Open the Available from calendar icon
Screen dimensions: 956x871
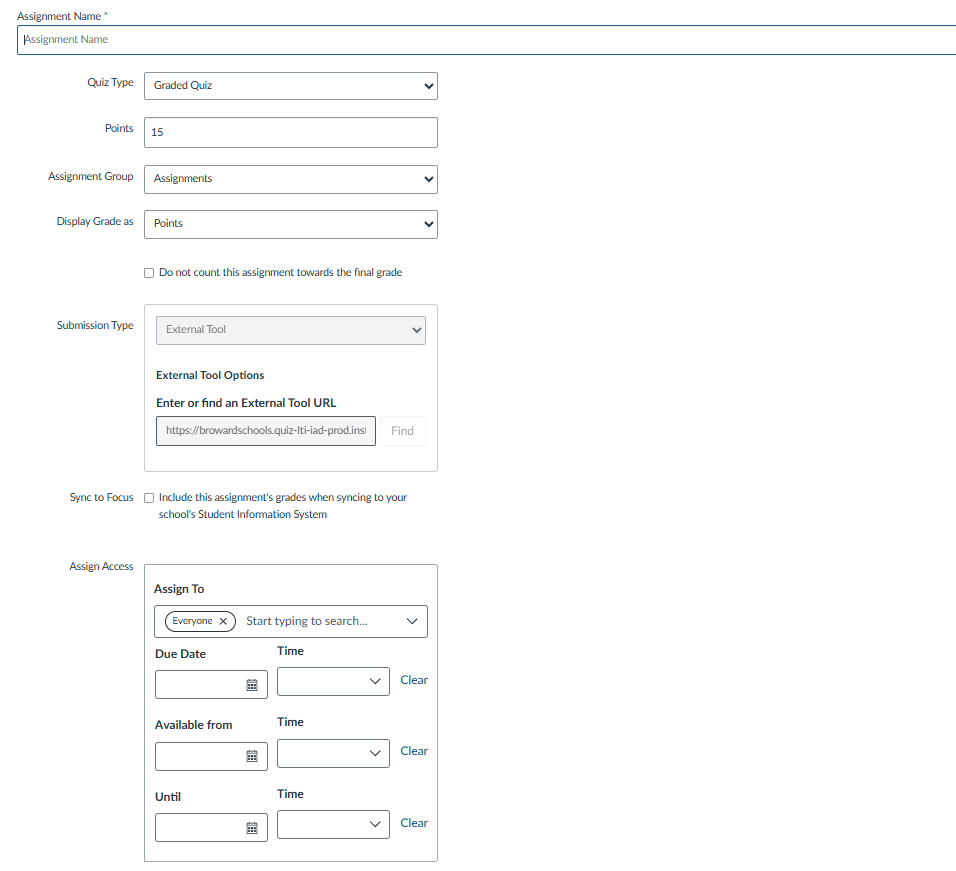pyautogui.click(x=252, y=756)
